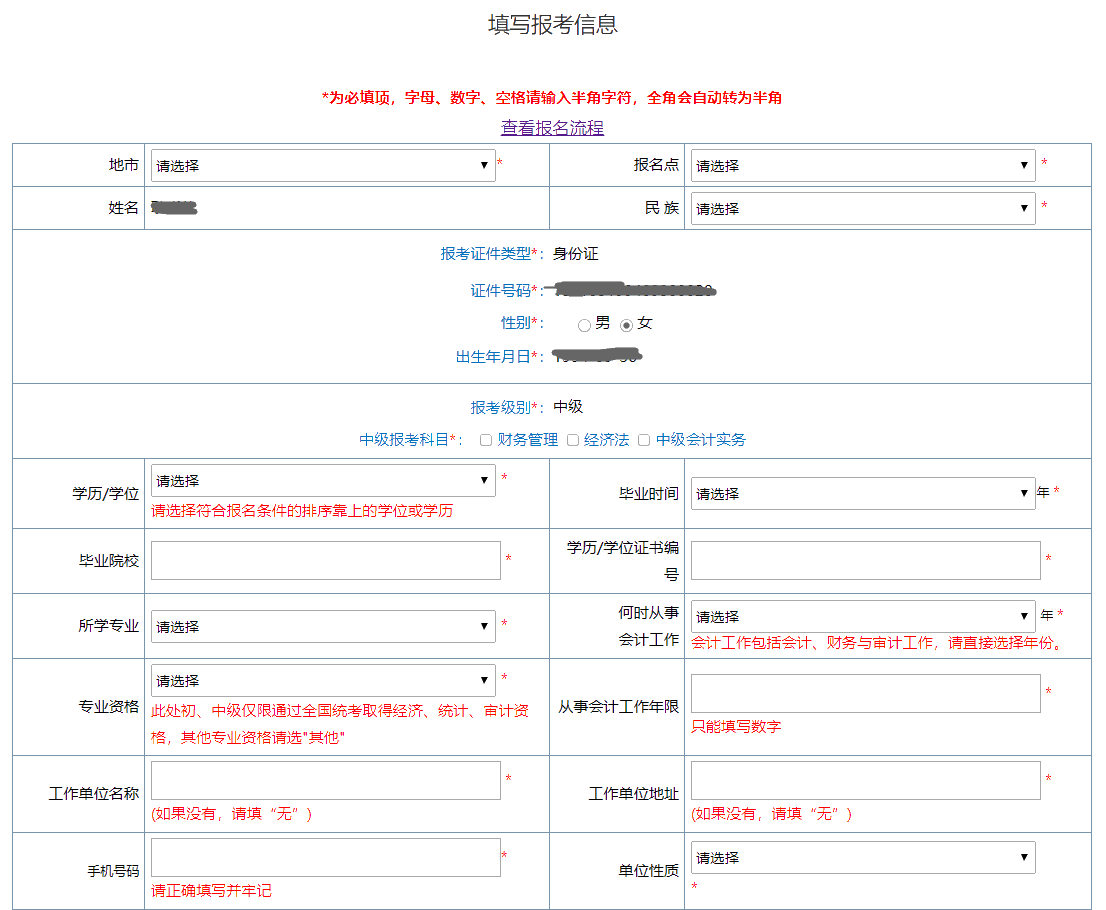Select the 女 (female) gender option
Viewport: 1106px width, 910px height.
click(x=627, y=324)
